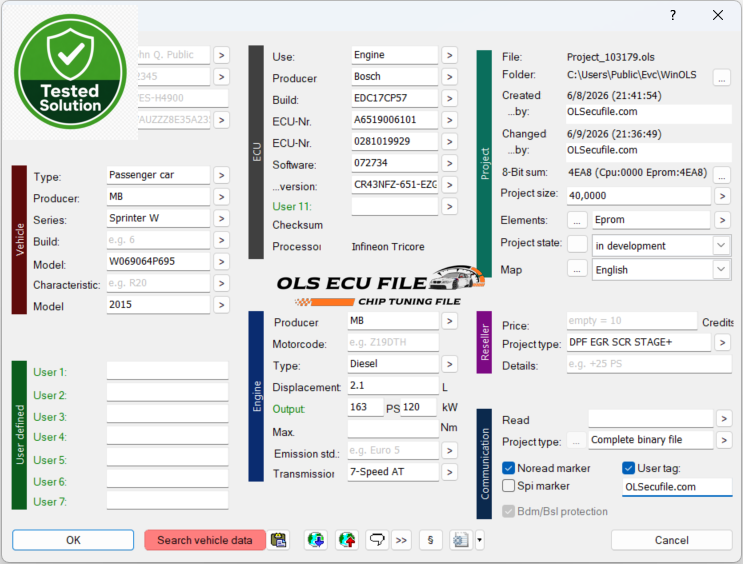The image size is (743, 564).
Task: Click the User tag field containing OLSecufile.com
Action: [677, 487]
